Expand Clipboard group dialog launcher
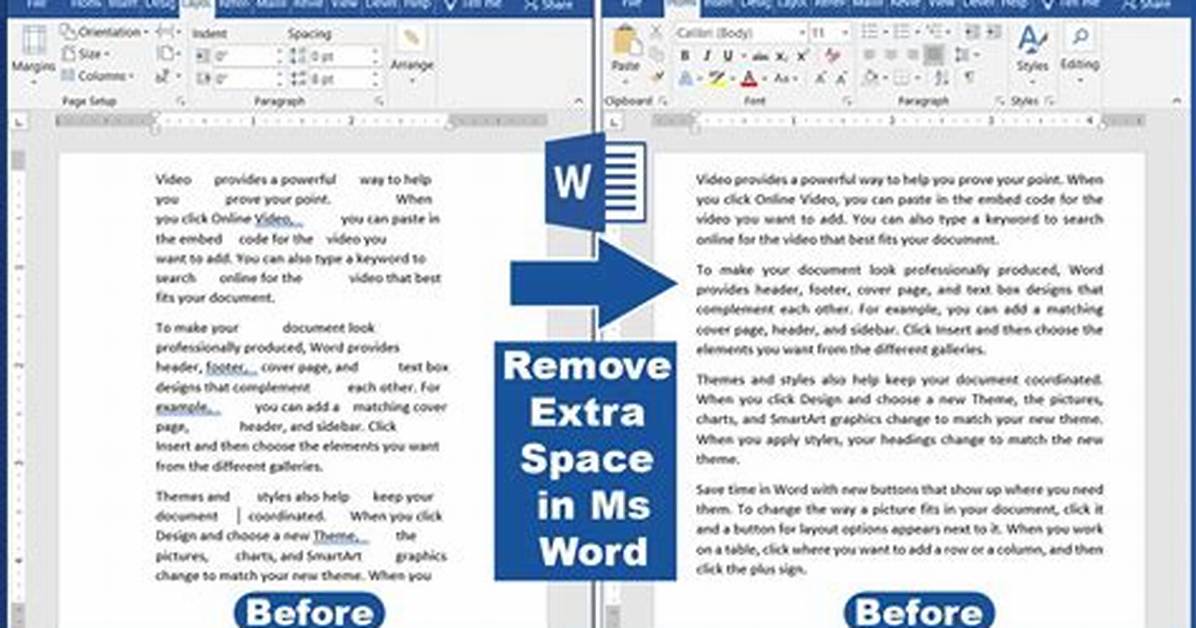The image size is (1196, 628). [662, 101]
